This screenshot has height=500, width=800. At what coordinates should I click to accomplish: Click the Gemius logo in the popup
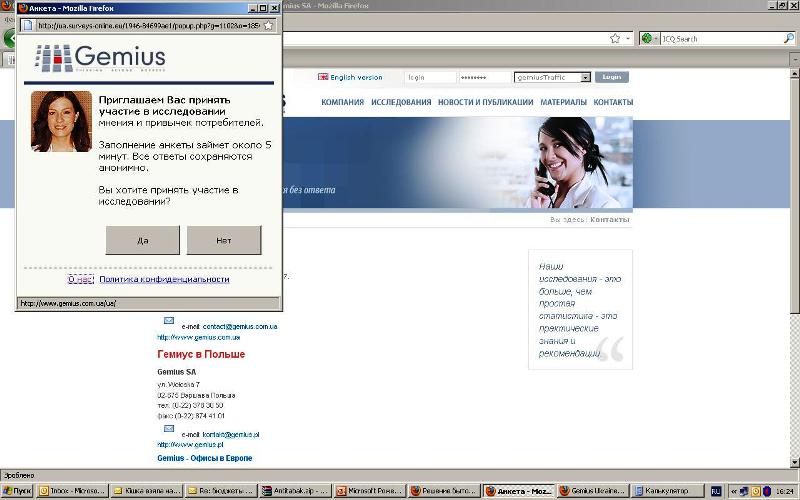[99, 57]
